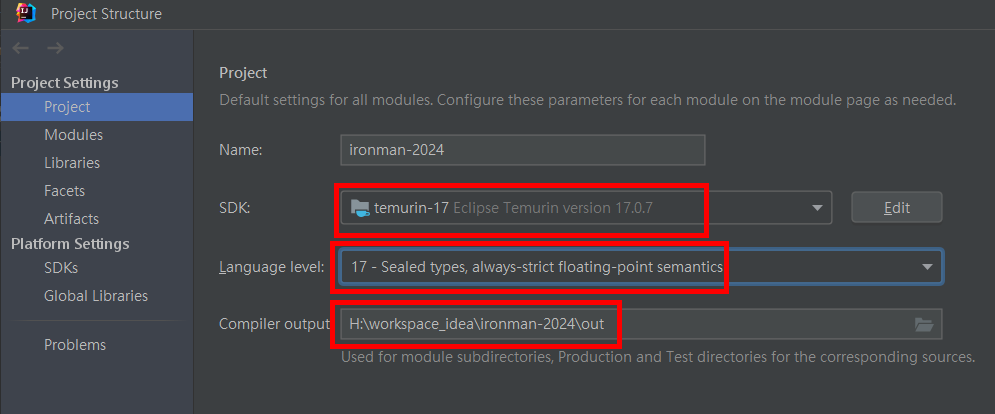This screenshot has height=414, width=995.
Task: Go to the Facets section
Action: click(64, 190)
